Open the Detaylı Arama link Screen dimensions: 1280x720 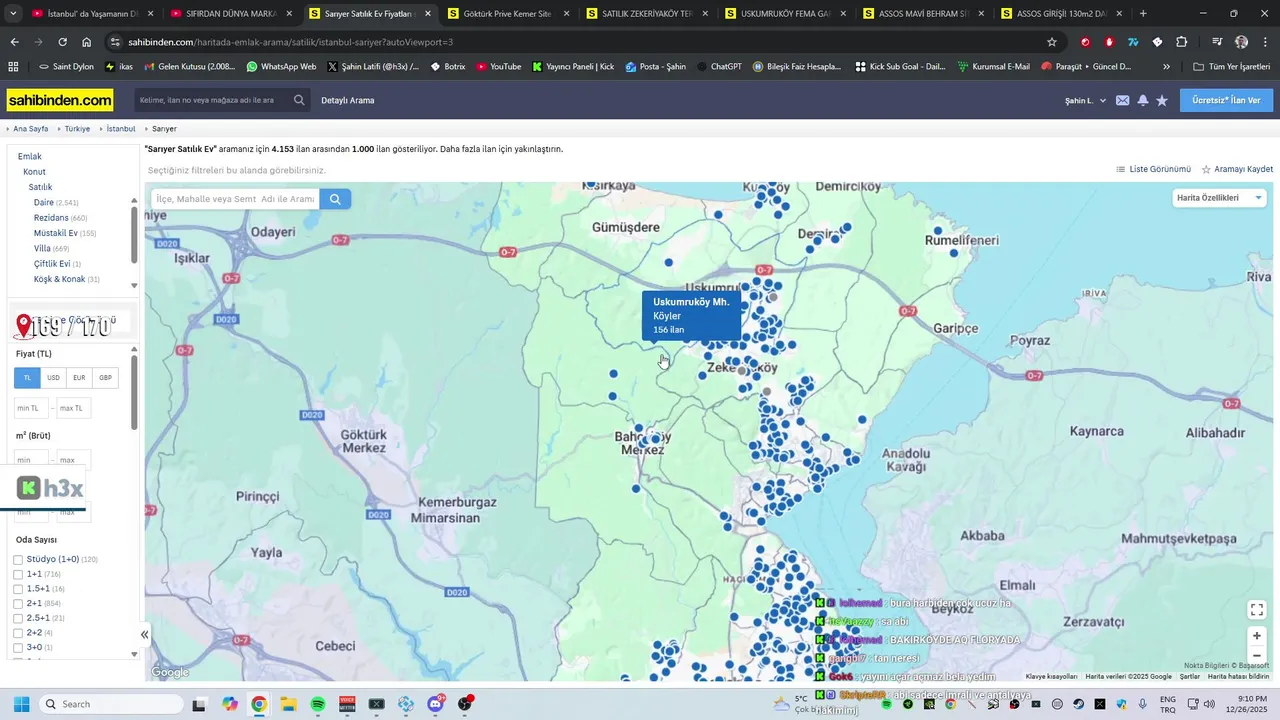[348, 100]
